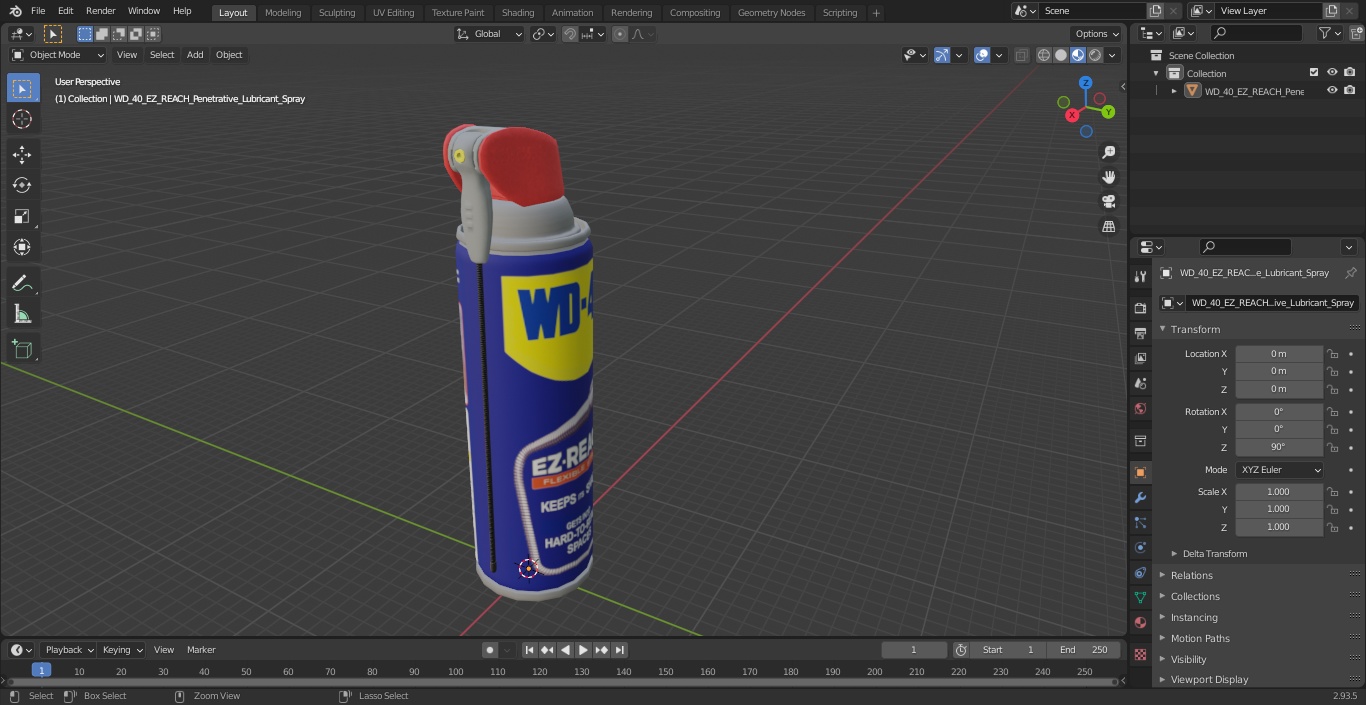1366x705 pixels.
Task: Play the animation forward
Action: click(x=584, y=650)
